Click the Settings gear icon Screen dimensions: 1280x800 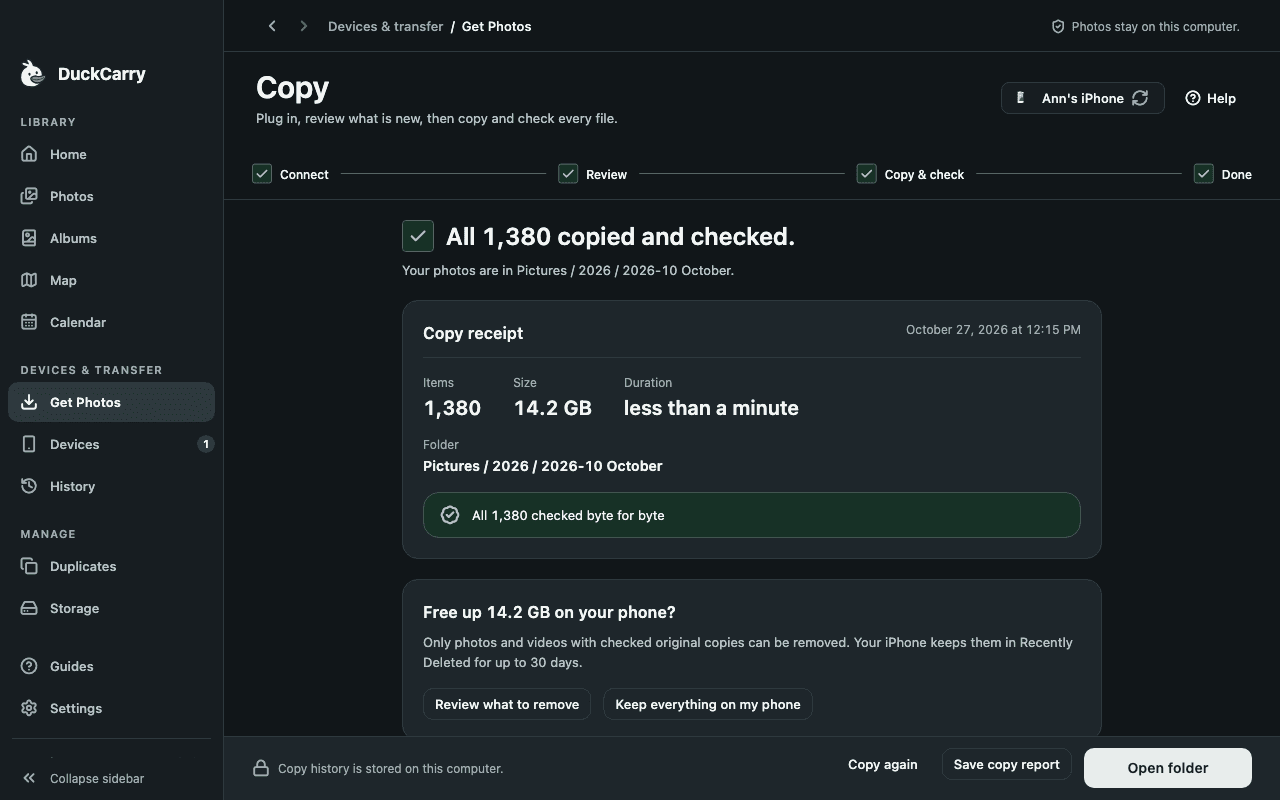pos(29,708)
